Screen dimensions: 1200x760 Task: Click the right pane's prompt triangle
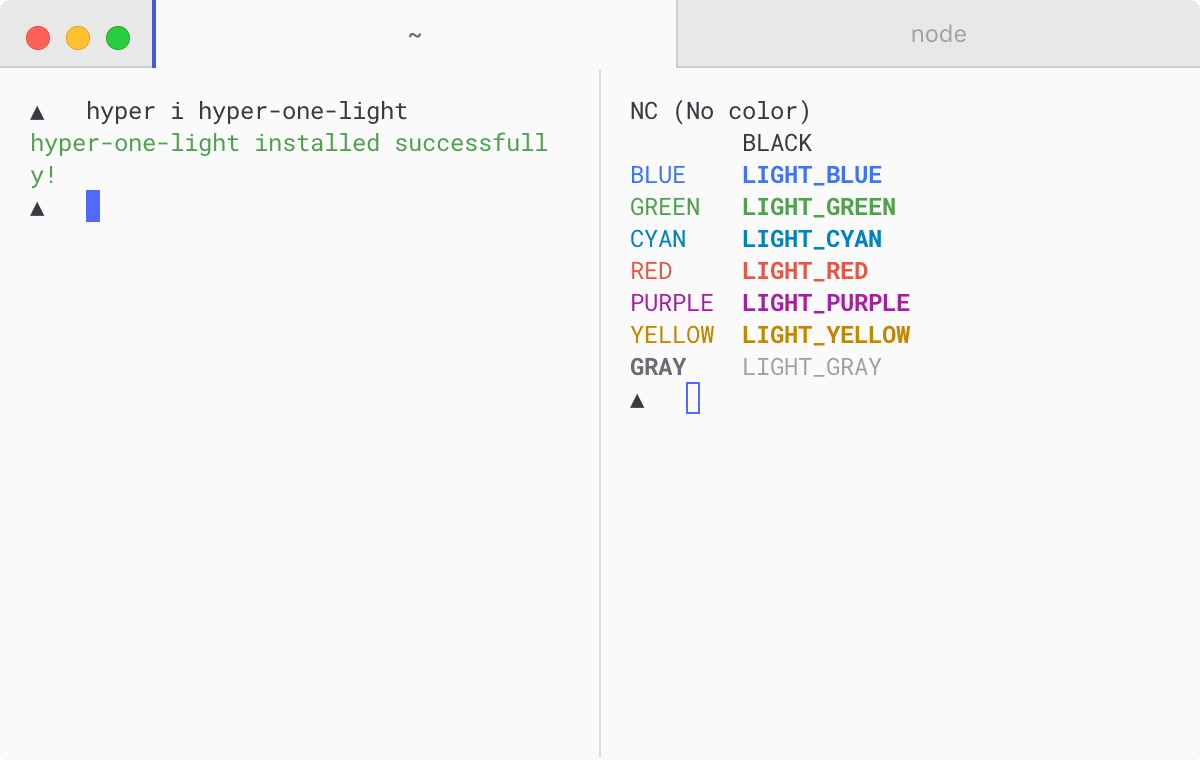coord(637,400)
